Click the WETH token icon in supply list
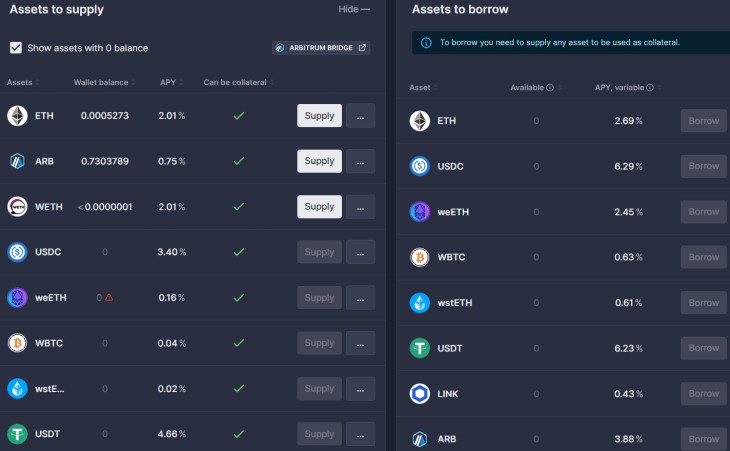This screenshot has width=730, height=451. click(x=18, y=207)
